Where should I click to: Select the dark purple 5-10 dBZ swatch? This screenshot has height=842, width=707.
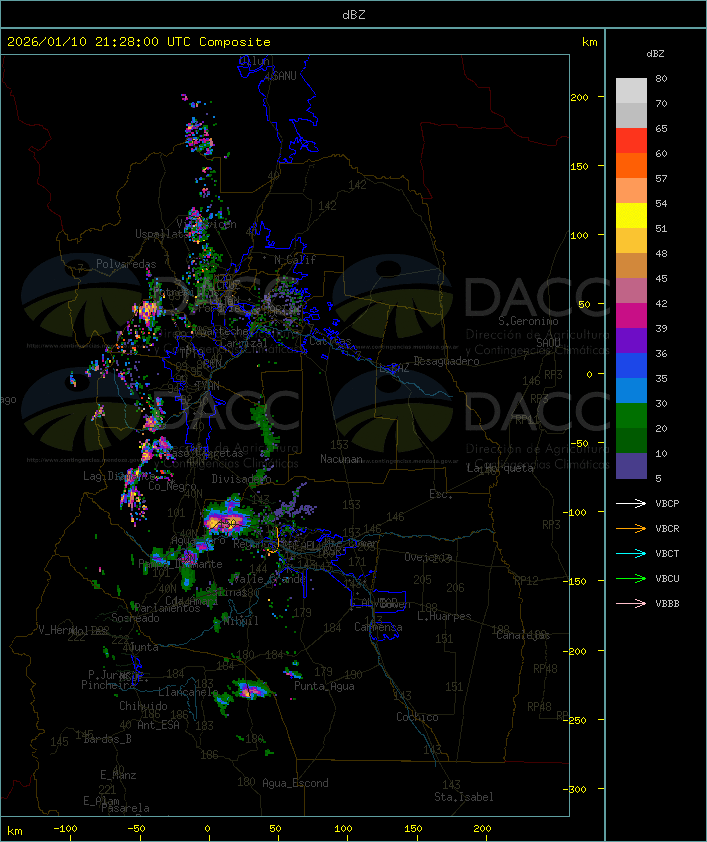(631, 466)
